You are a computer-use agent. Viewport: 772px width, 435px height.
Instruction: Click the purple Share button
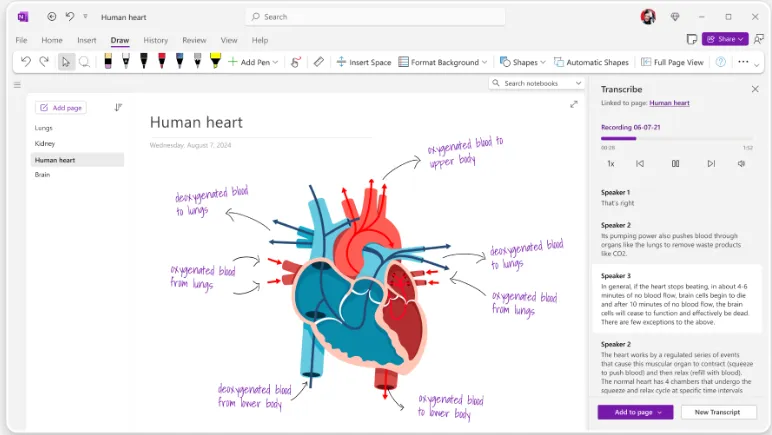725,39
